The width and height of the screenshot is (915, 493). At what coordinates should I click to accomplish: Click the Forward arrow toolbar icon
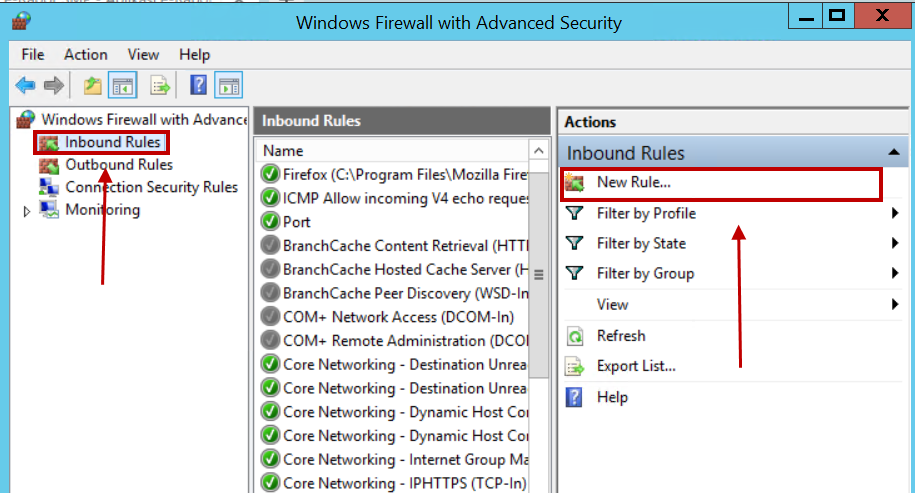(x=54, y=86)
